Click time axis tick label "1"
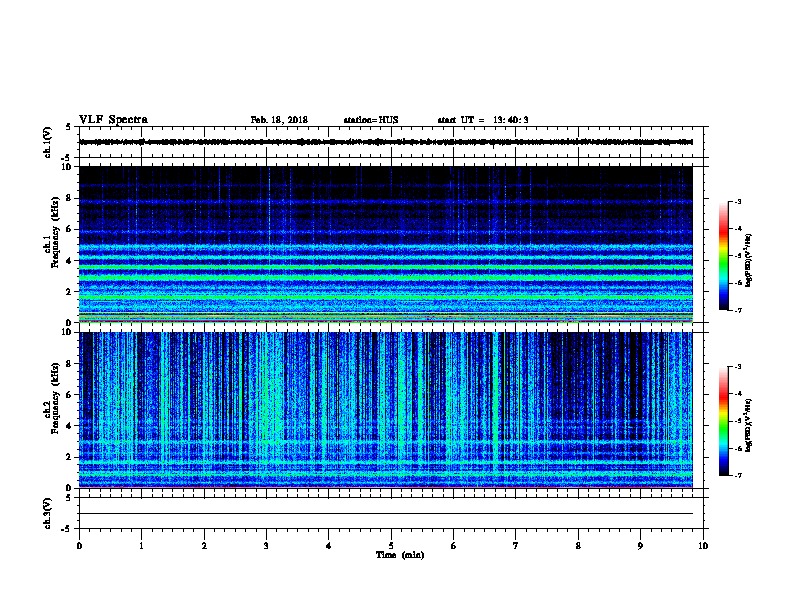This screenshot has width=792, height=612. tap(141, 546)
